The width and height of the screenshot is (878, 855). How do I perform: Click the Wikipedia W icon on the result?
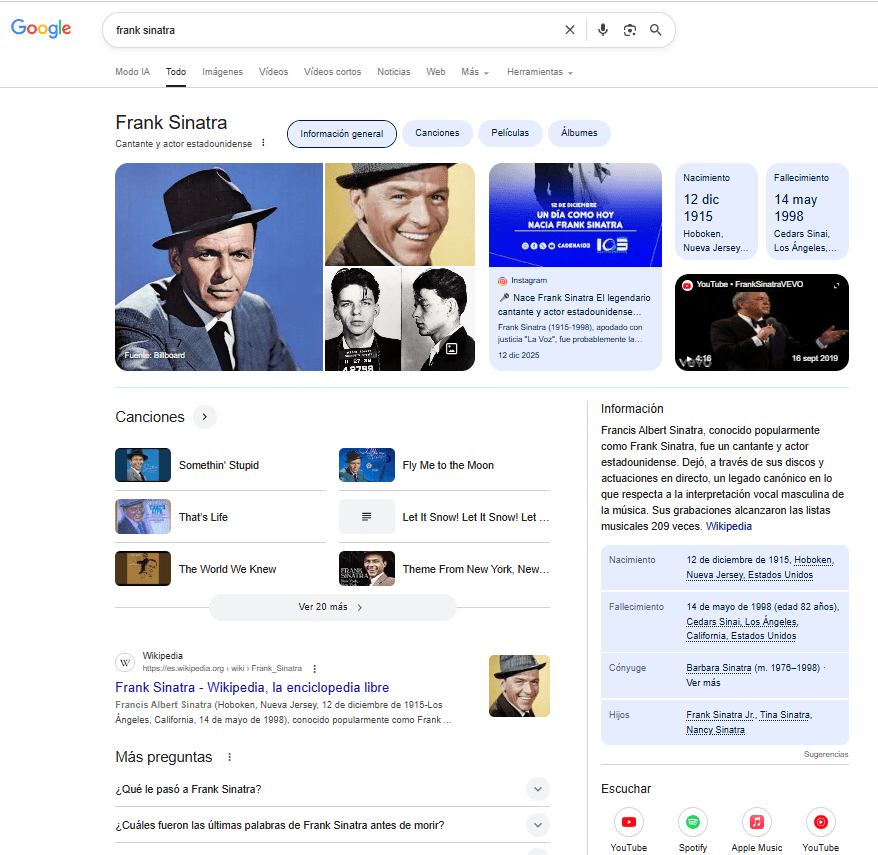click(124, 662)
